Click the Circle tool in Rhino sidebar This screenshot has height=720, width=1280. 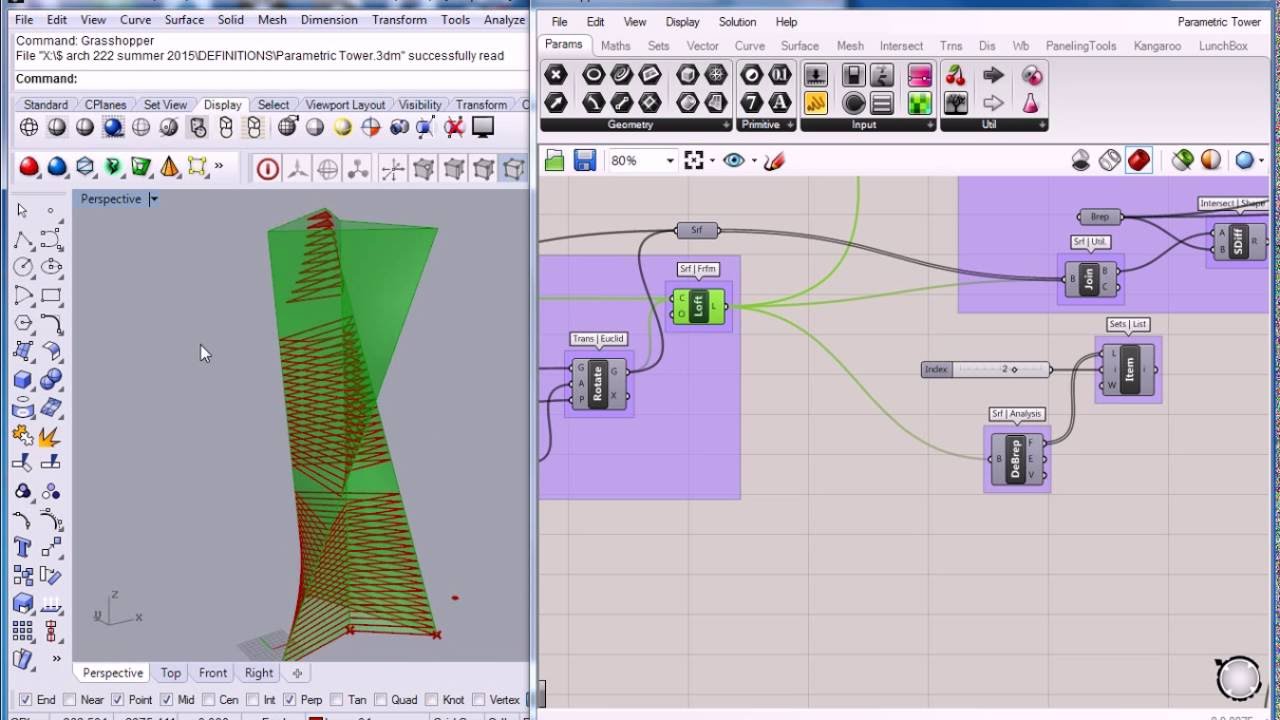point(23,268)
